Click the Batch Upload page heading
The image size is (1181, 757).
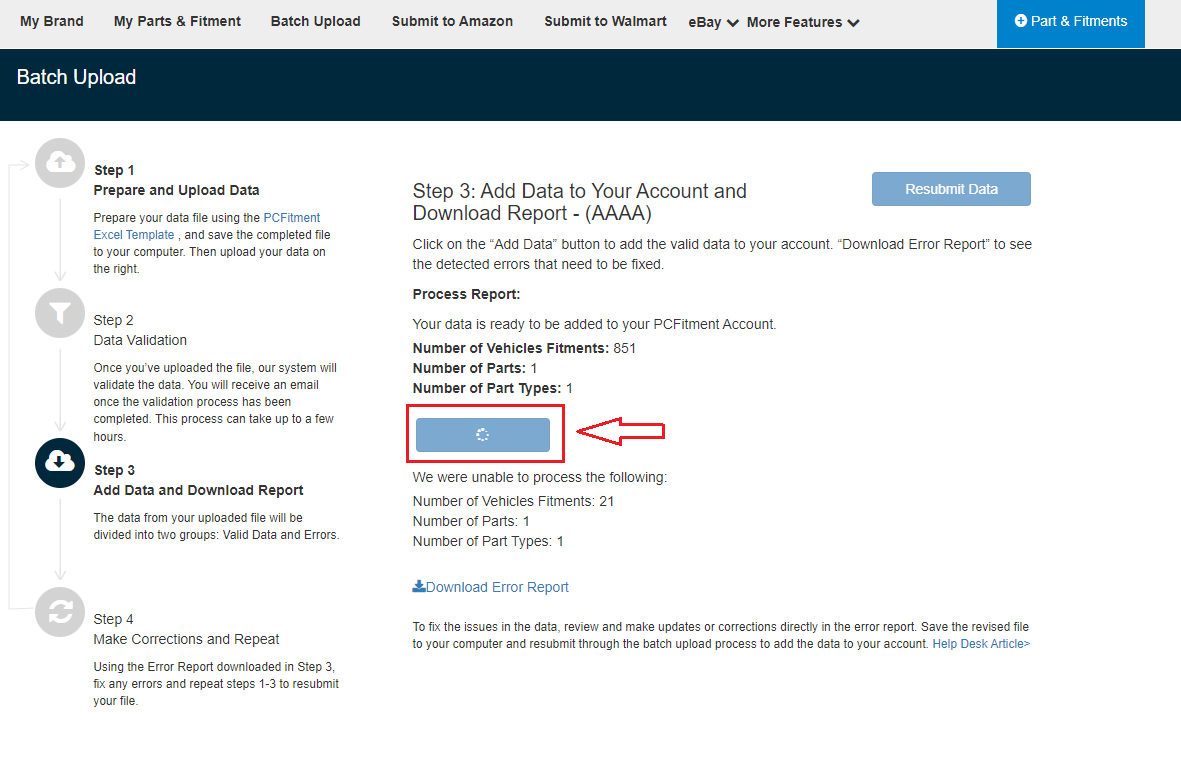coord(76,77)
